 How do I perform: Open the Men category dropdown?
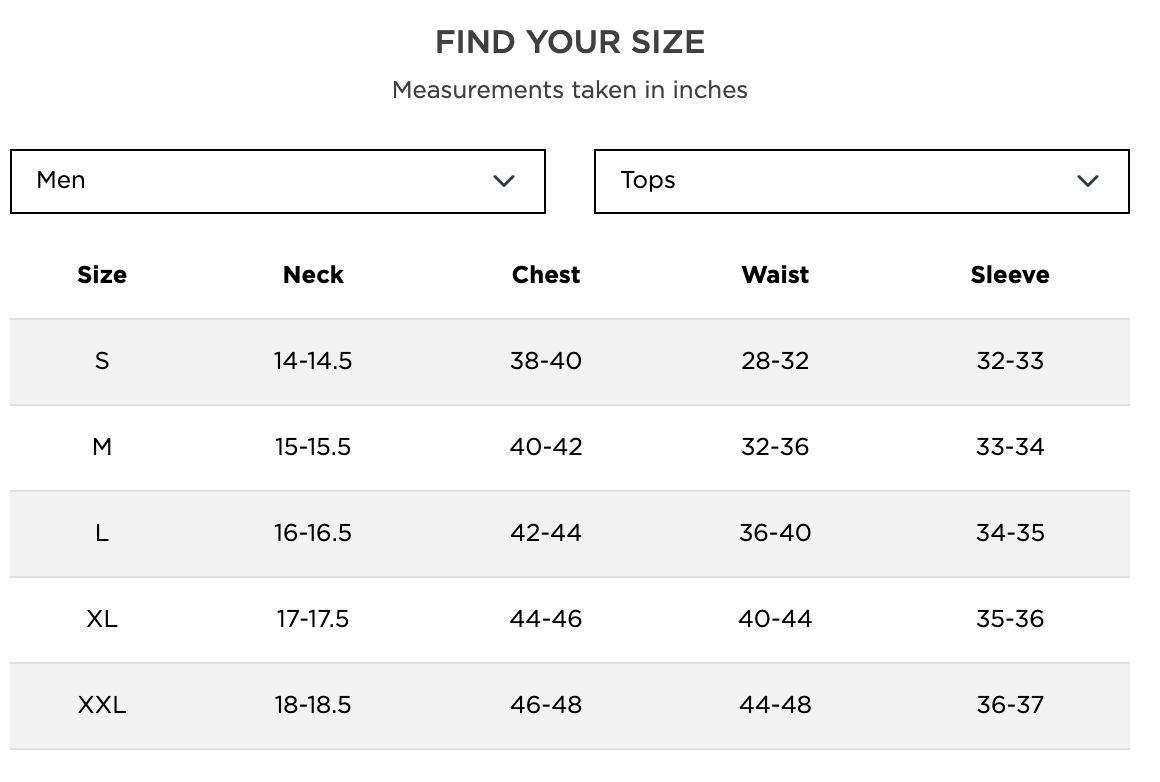277,181
